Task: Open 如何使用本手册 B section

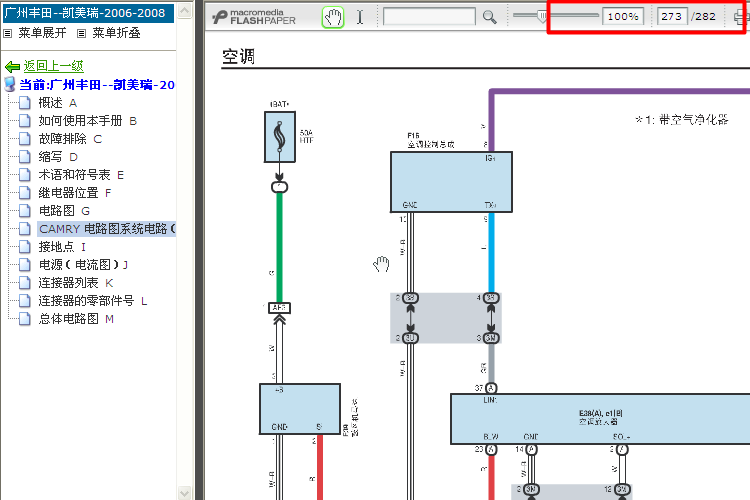Action: 88,121
